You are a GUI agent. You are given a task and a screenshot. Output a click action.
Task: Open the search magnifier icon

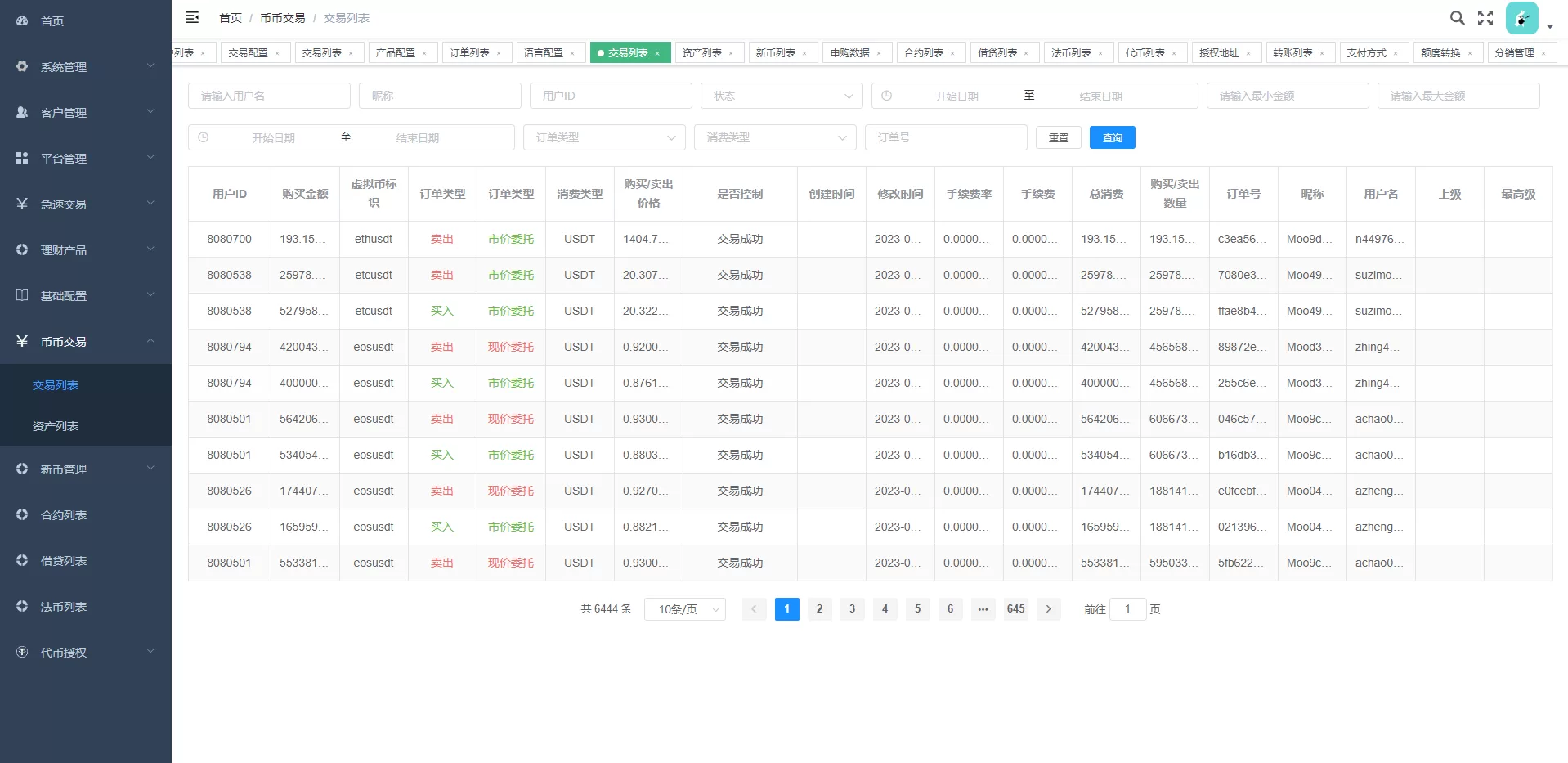[x=1457, y=18]
